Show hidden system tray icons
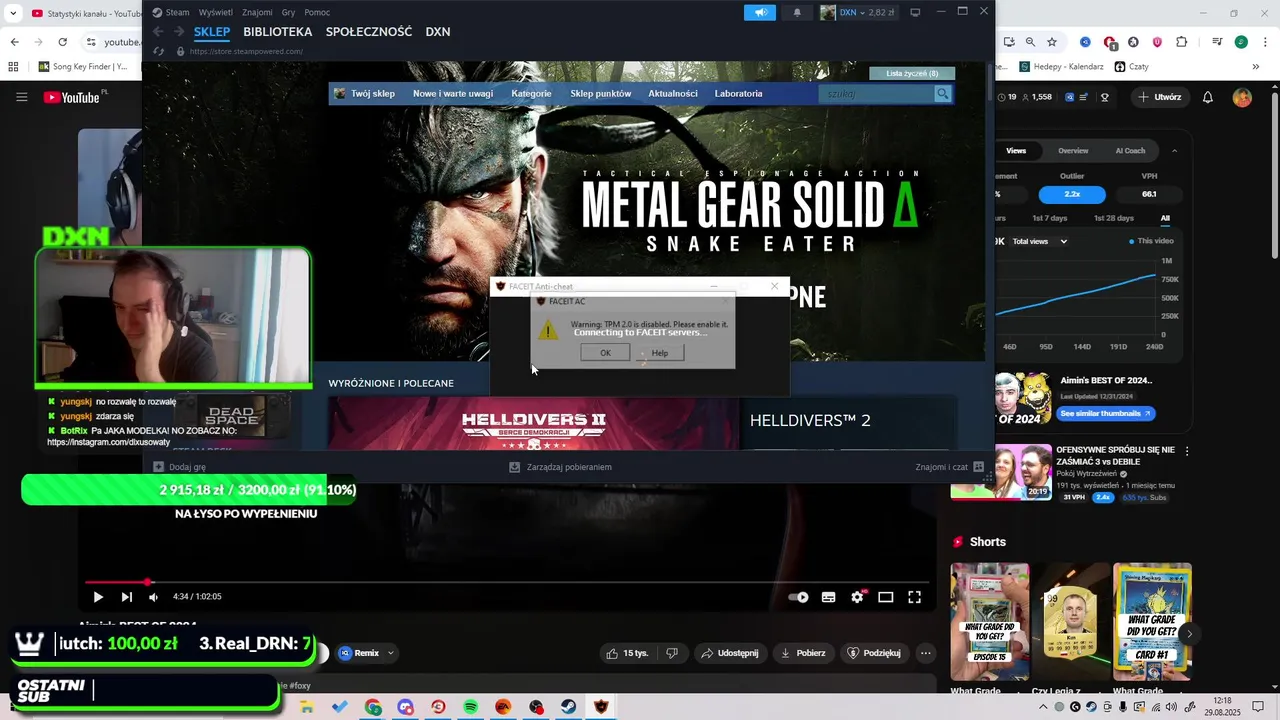This screenshot has height=720, width=1280. pos(1043,707)
